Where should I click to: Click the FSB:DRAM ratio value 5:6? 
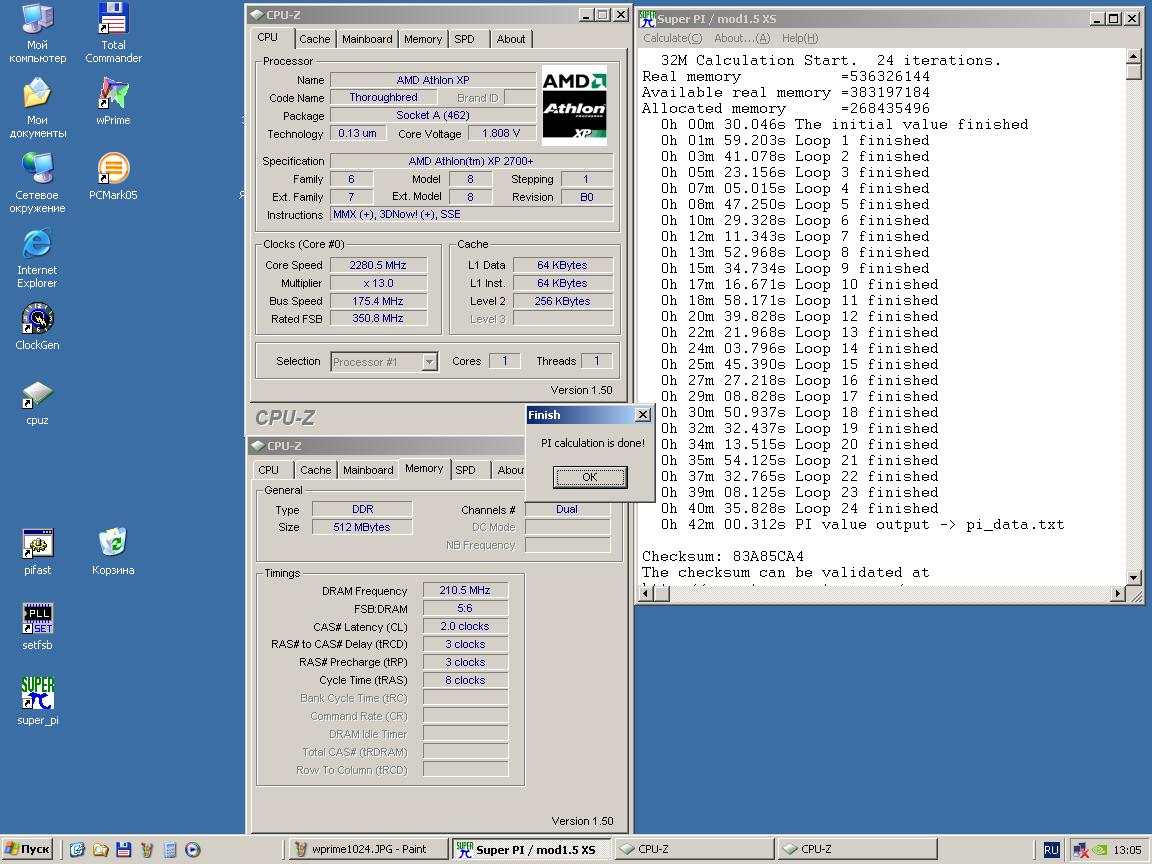465,608
